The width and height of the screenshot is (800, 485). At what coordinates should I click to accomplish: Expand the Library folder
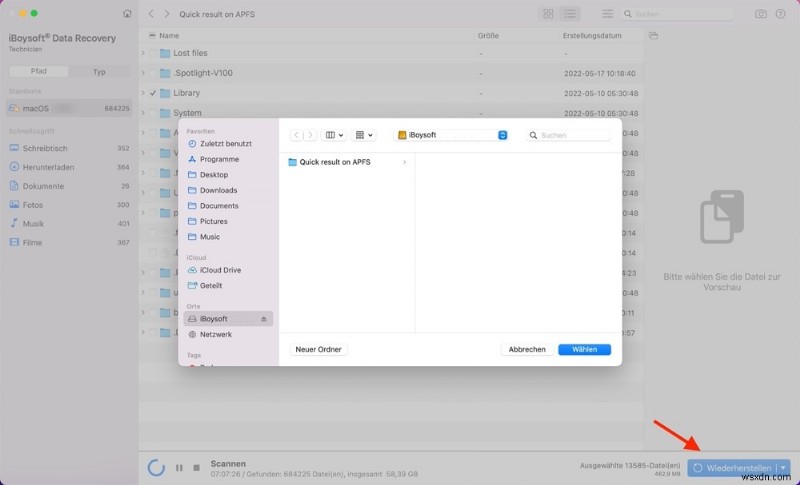tap(143, 93)
